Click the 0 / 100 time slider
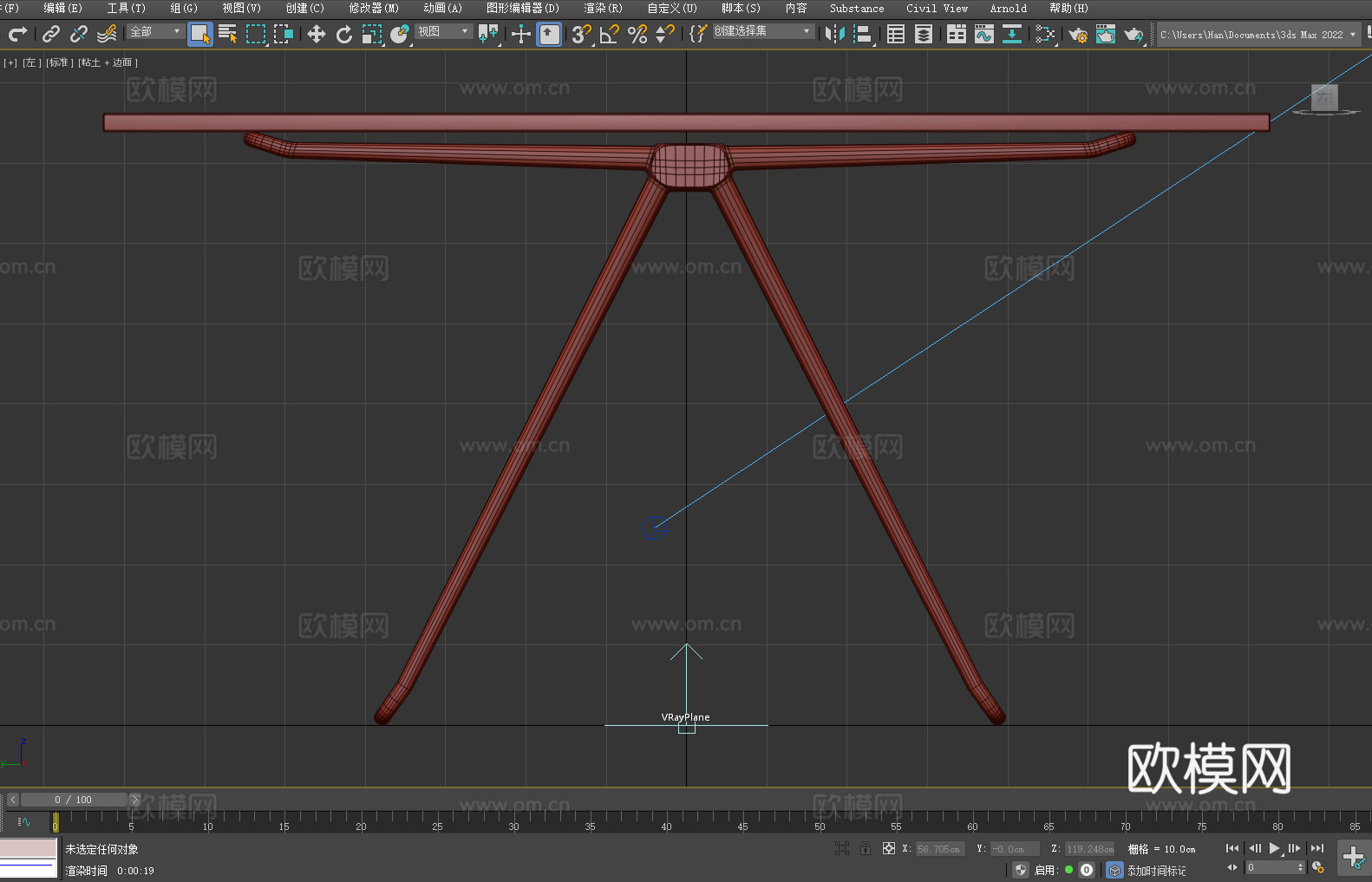 point(74,800)
